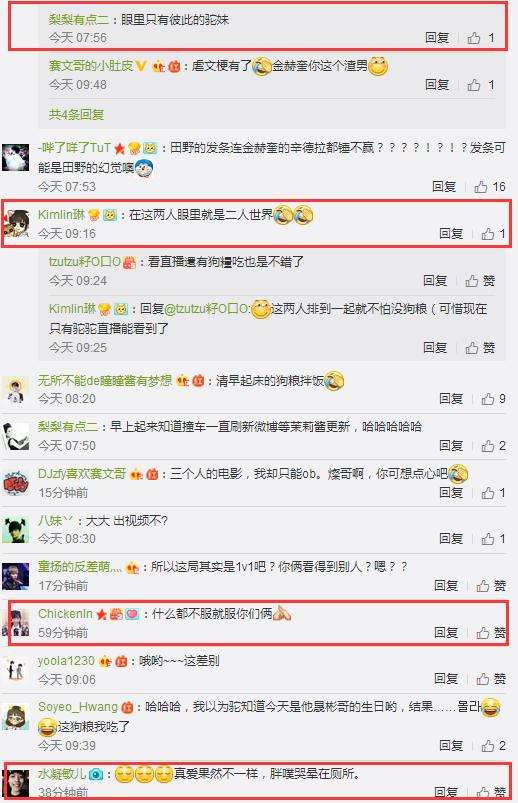Image resolution: width=518 pixels, height=803 pixels.
Task: Open 水凝敏儿's username link
Action: (62, 774)
